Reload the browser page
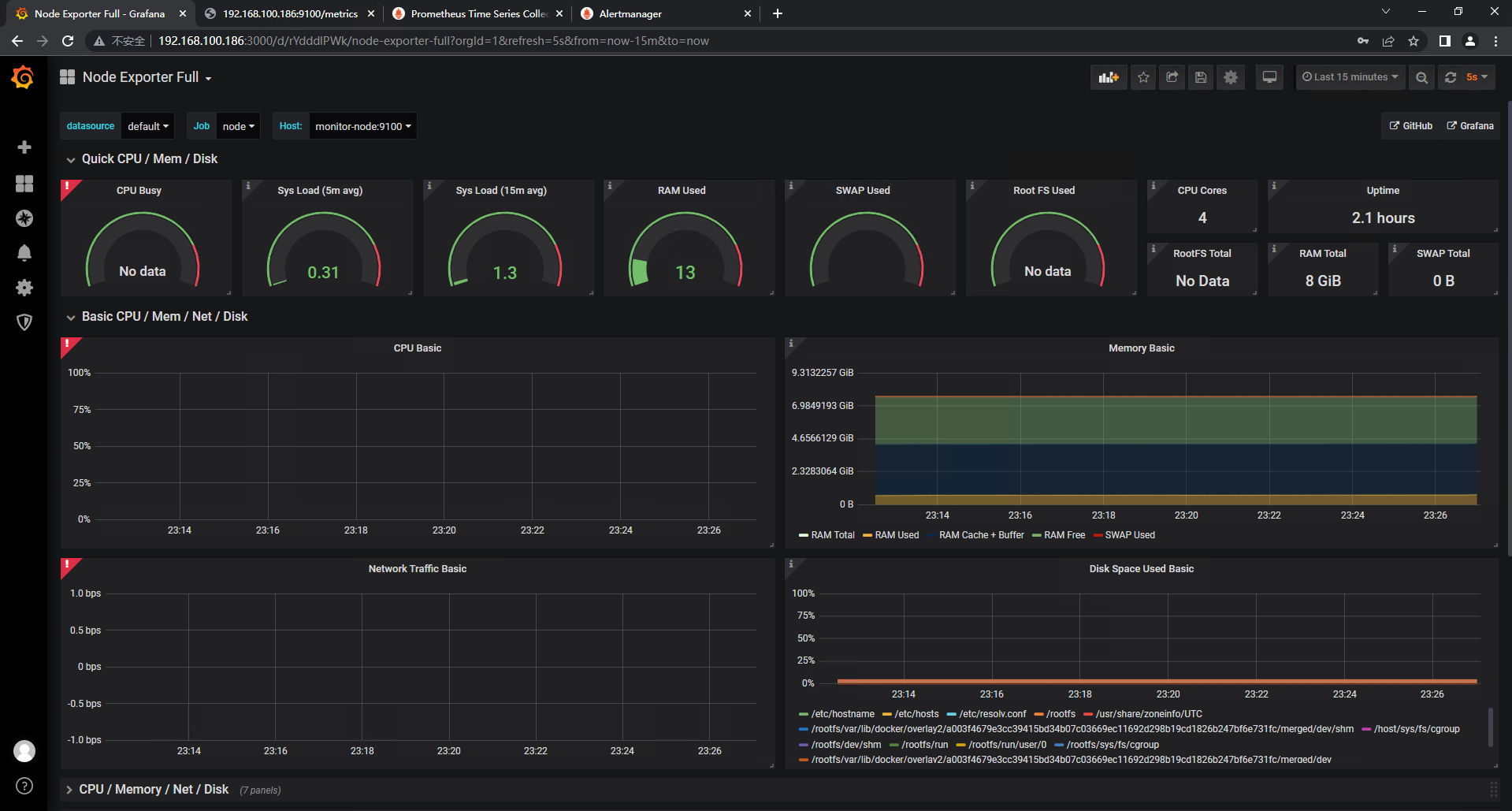The width and height of the screenshot is (1512, 811). click(68, 41)
